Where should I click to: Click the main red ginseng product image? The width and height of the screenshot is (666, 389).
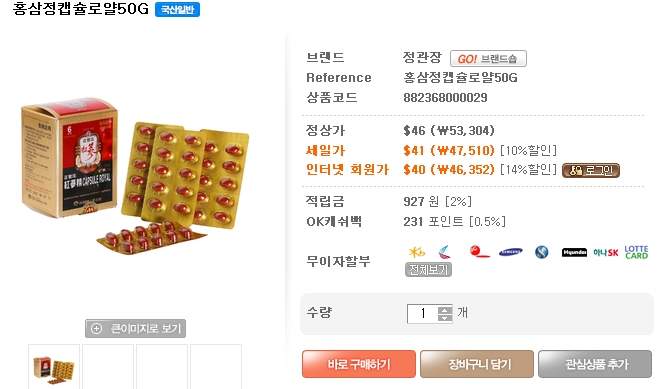coord(135,176)
